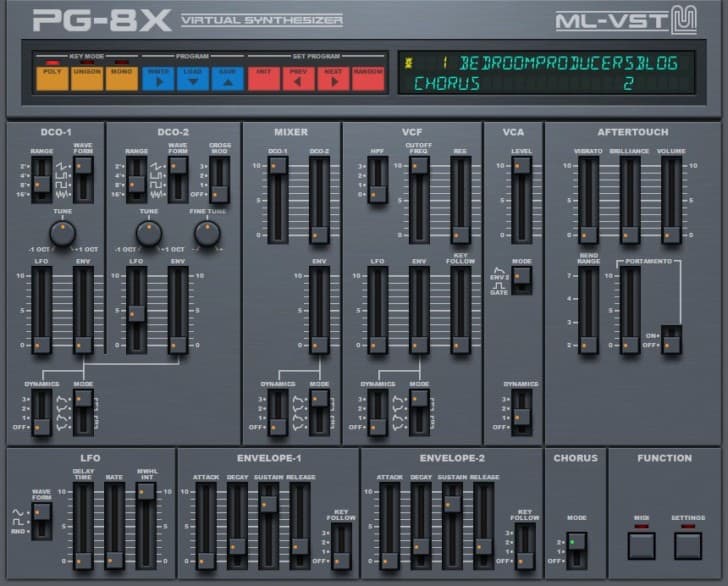
Task: Click the DCO-2 LFO slider
Action: tap(136, 310)
